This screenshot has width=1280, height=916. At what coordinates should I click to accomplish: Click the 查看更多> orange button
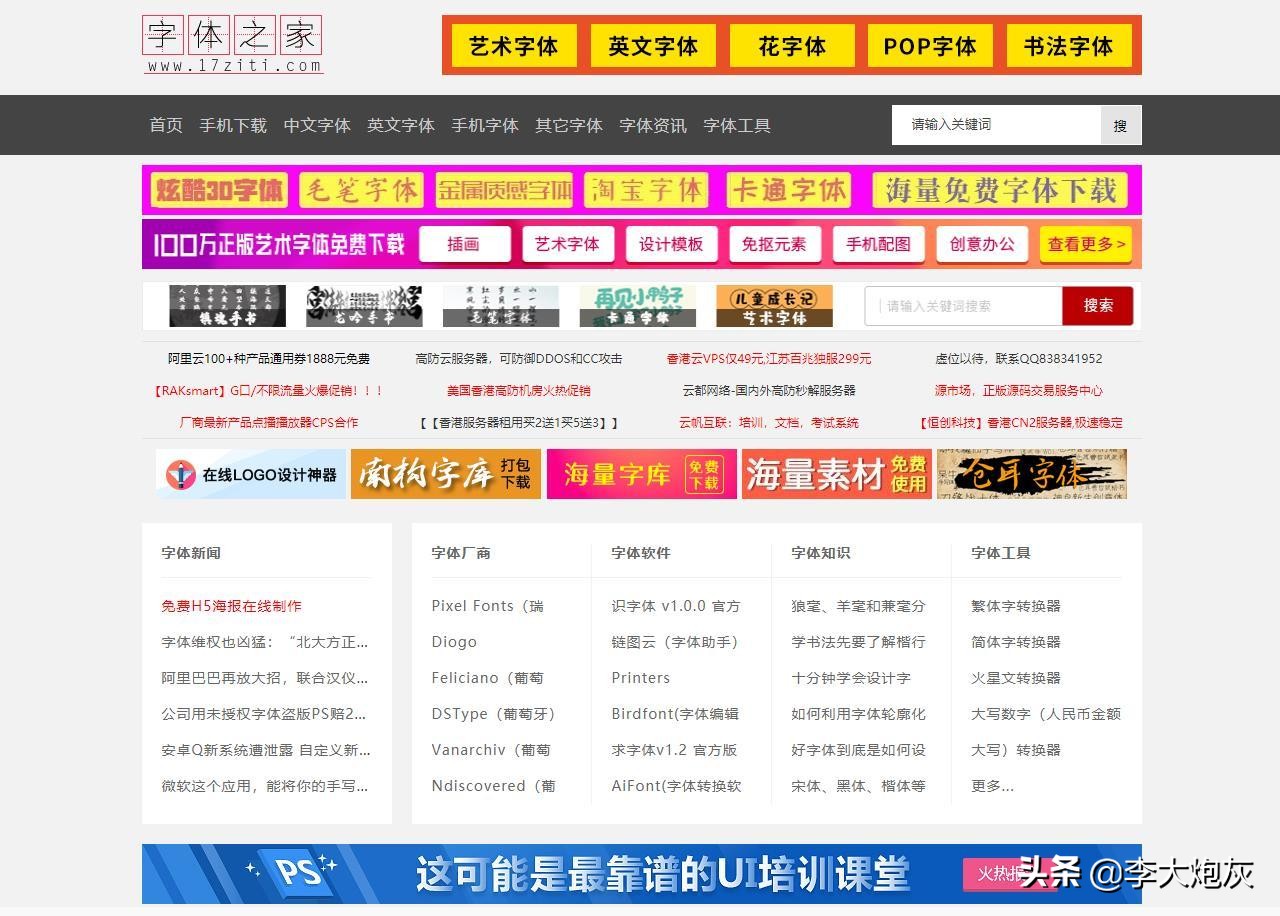pos(1086,243)
